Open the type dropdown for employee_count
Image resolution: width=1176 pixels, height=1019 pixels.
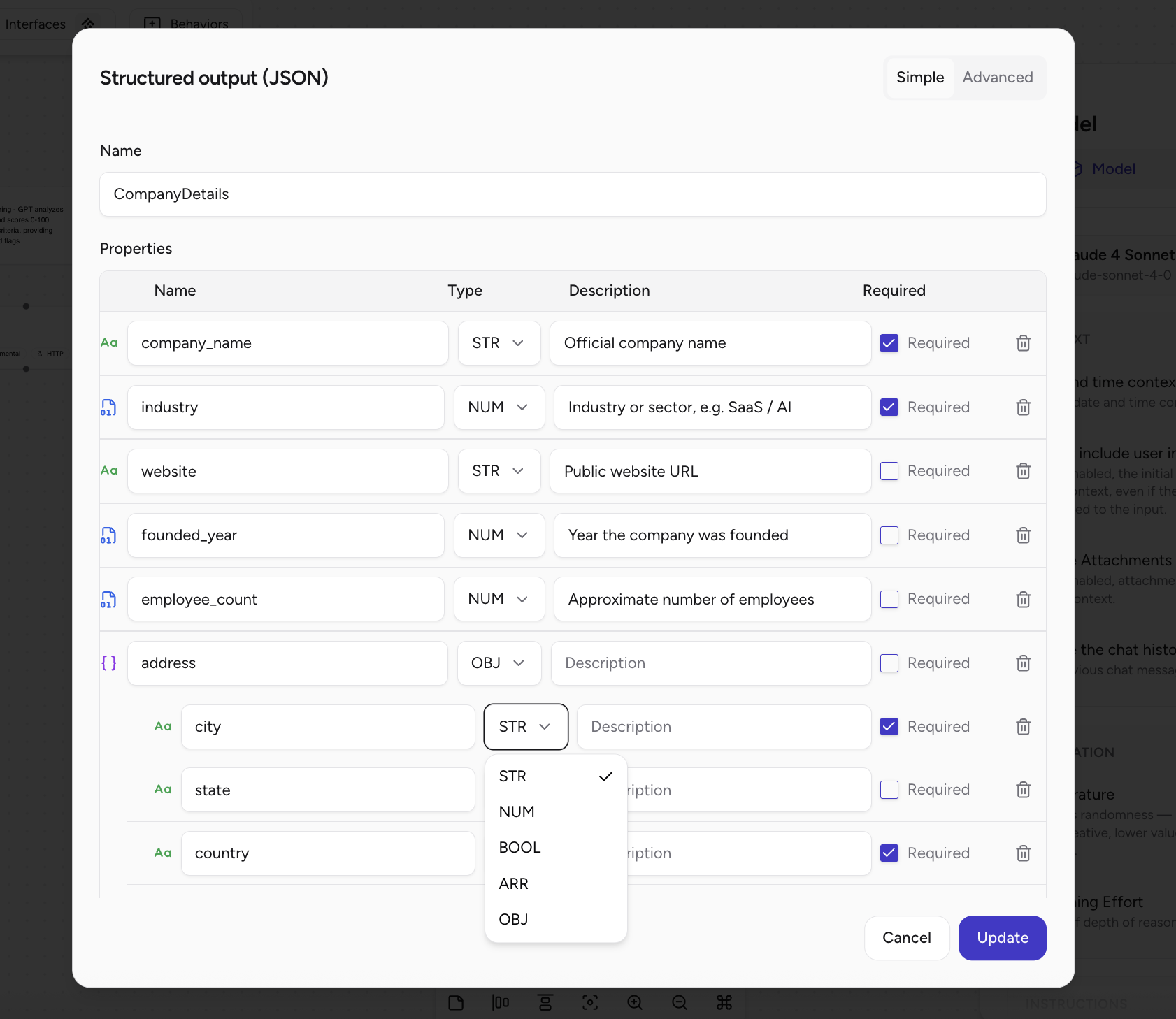pyautogui.click(x=499, y=599)
